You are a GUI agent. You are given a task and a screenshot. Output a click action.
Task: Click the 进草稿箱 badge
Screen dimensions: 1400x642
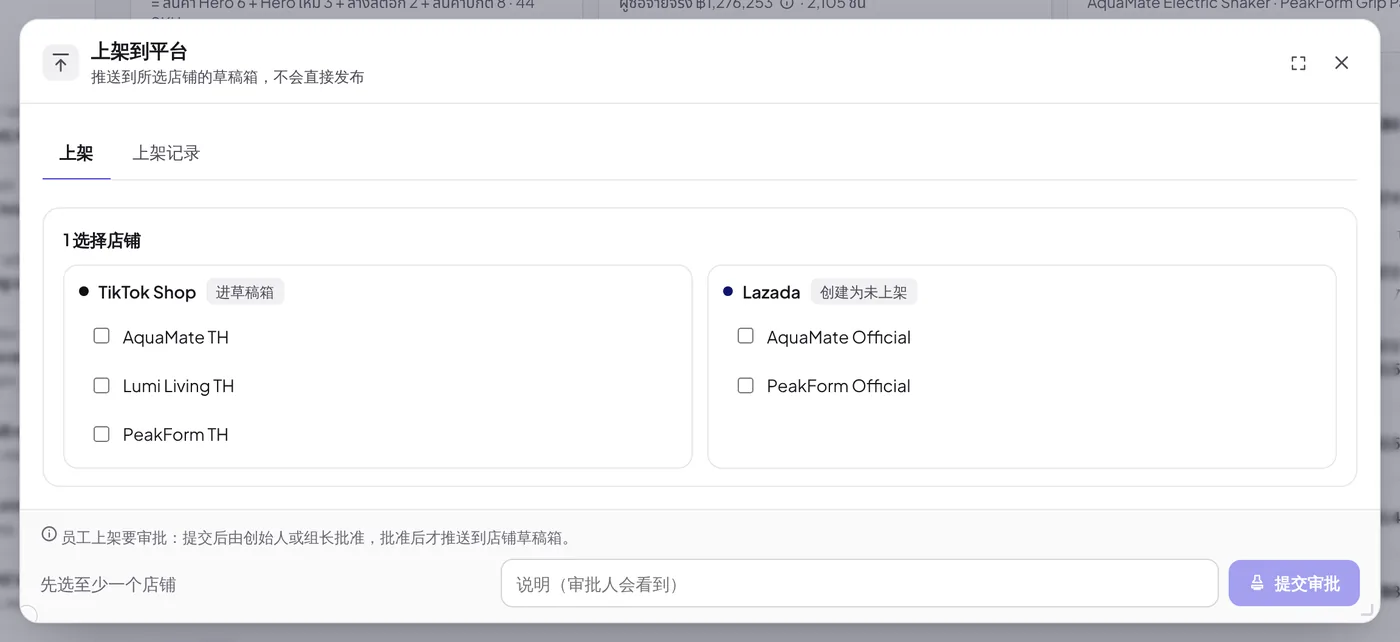(245, 292)
